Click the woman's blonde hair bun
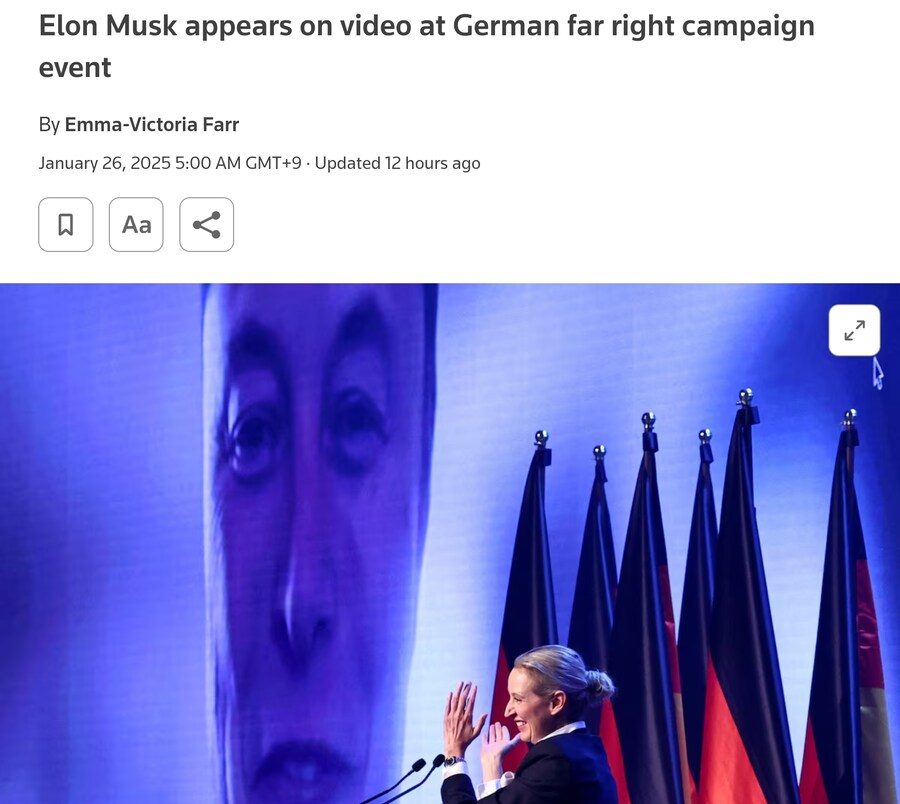900x804 pixels. (x=599, y=684)
